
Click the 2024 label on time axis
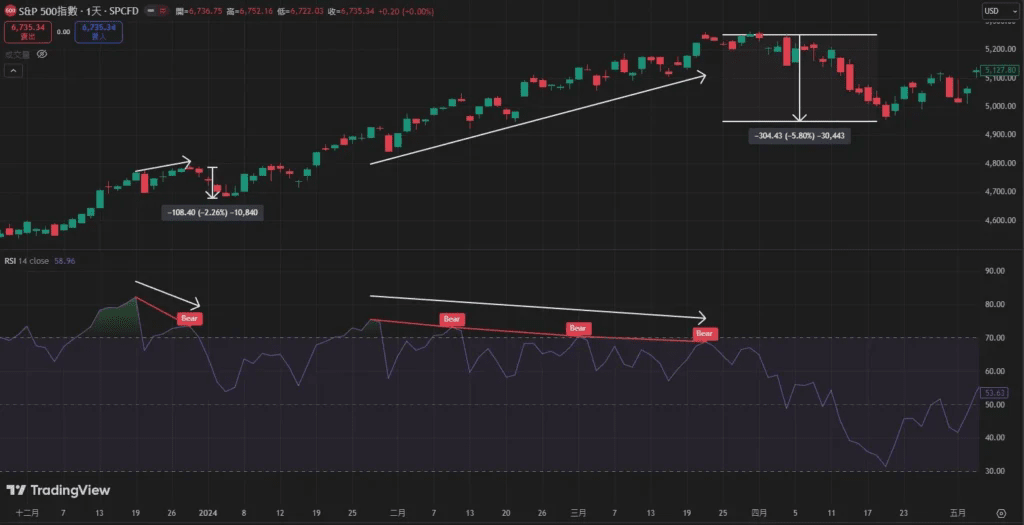tap(208, 513)
